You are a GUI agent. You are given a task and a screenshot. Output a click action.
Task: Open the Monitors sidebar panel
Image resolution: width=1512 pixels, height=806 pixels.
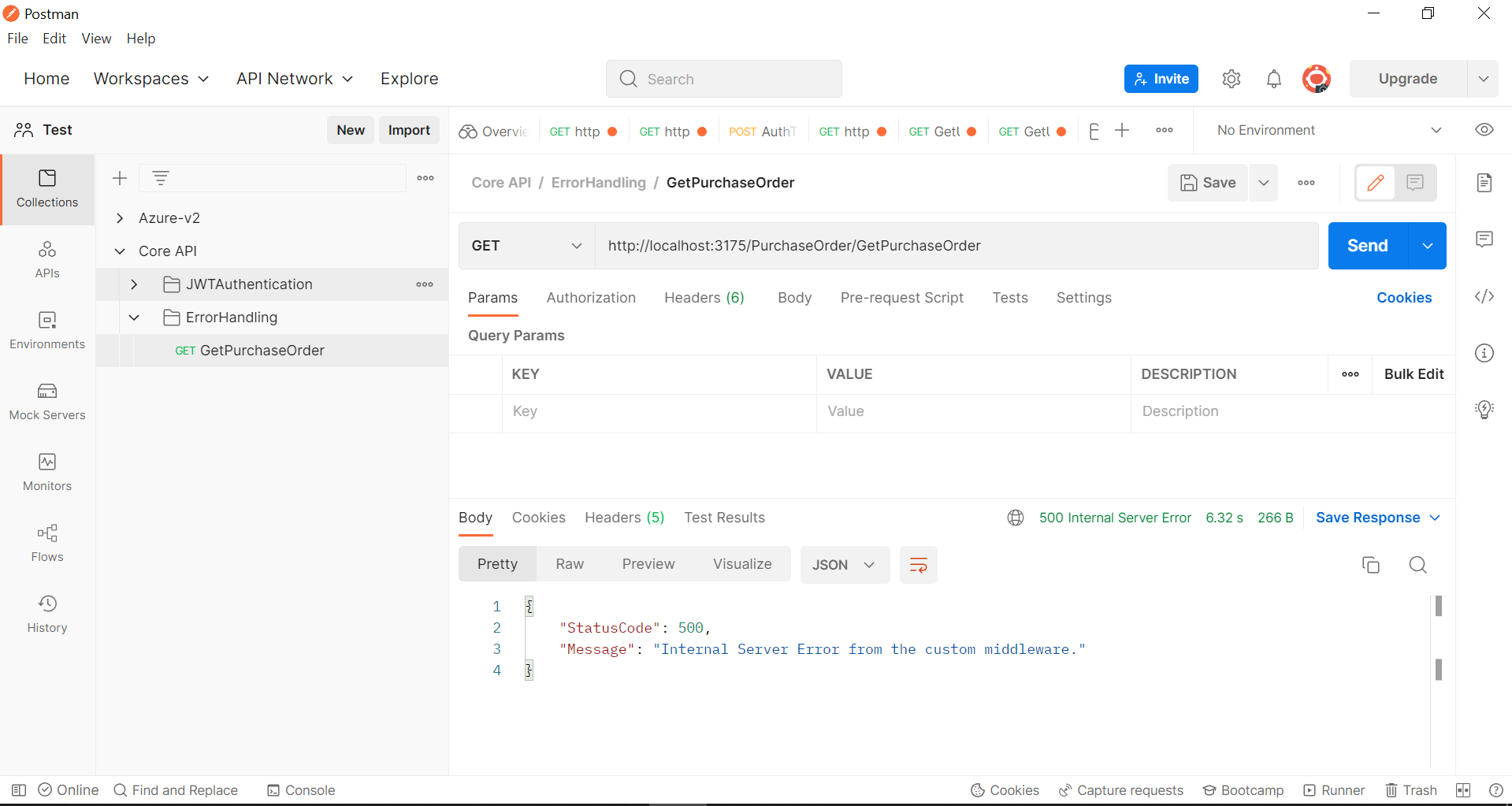pyautogui.click(x=47, y=472)
